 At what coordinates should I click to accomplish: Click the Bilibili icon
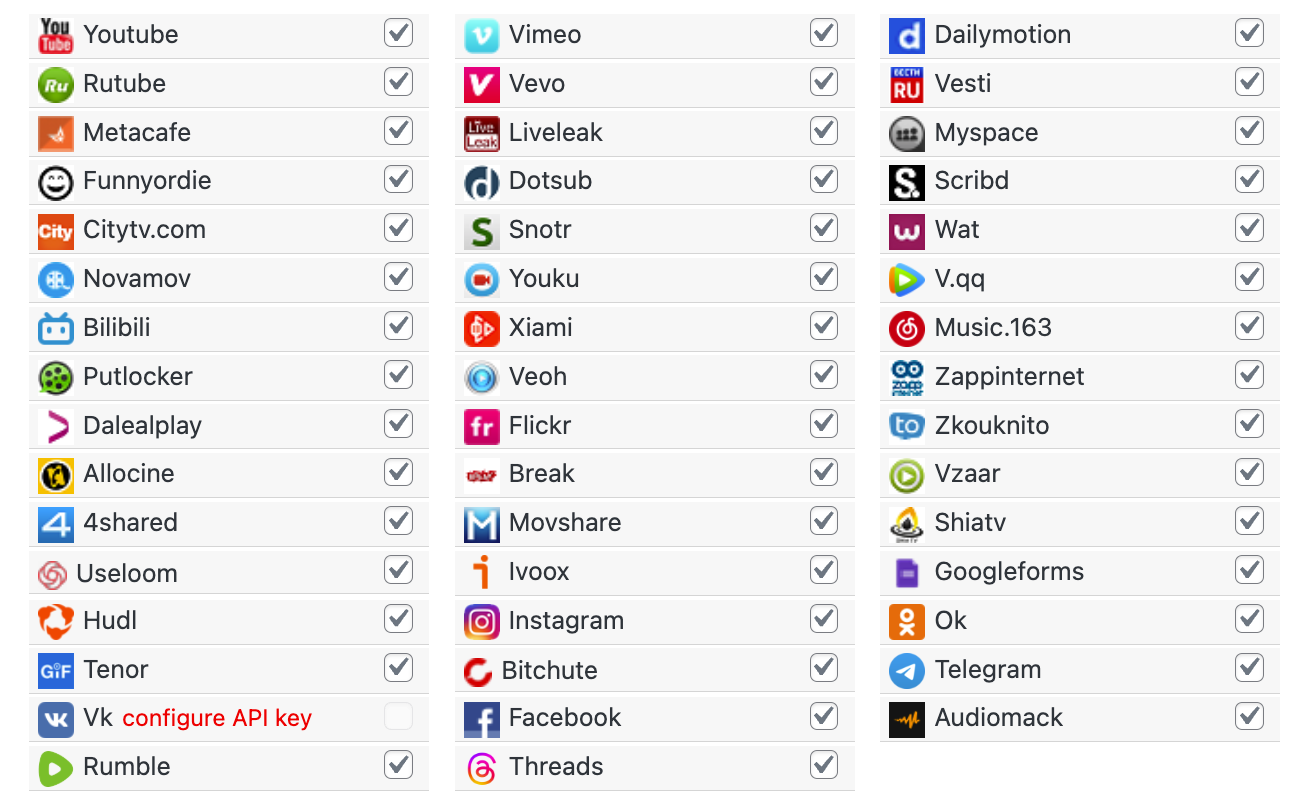tap(55, 327)
